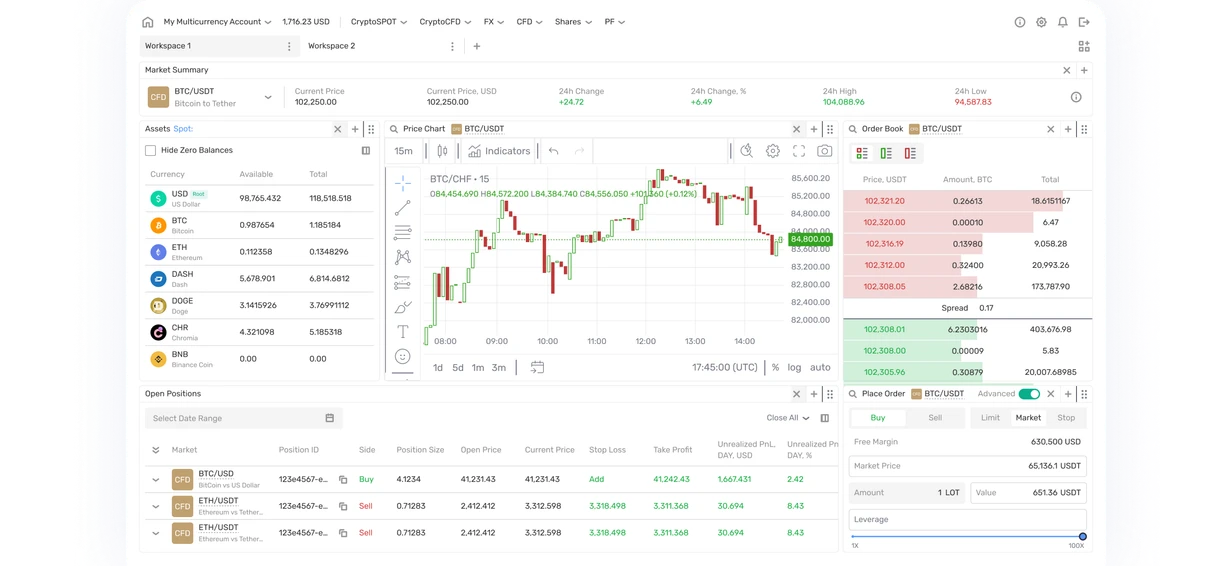Click the logout icon in top bar

click(1085, 22)
